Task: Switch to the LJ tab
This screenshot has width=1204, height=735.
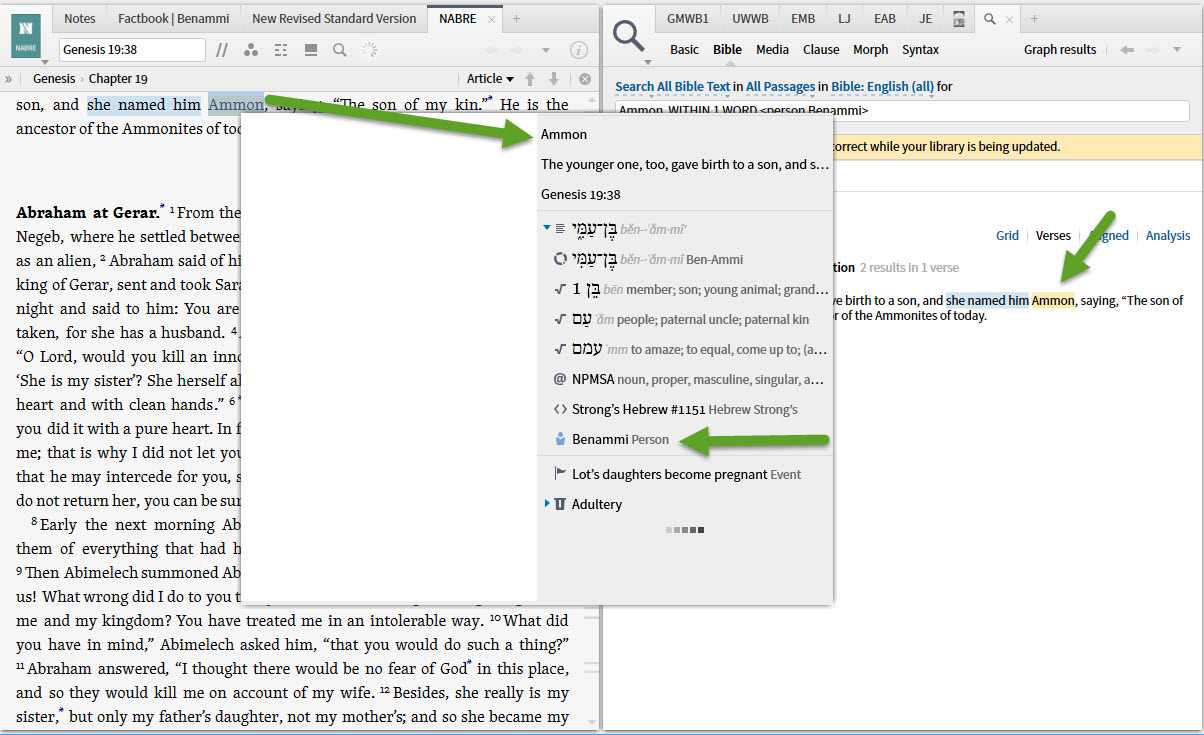Action: pos(844,19)
